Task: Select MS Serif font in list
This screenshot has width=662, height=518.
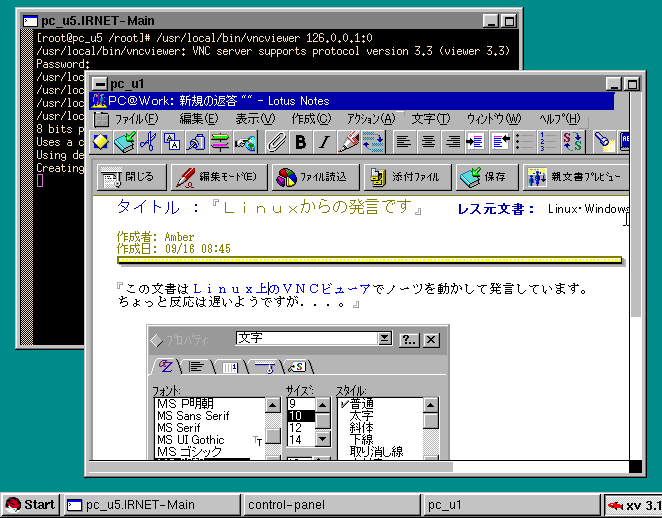Action: click(209, 428)
